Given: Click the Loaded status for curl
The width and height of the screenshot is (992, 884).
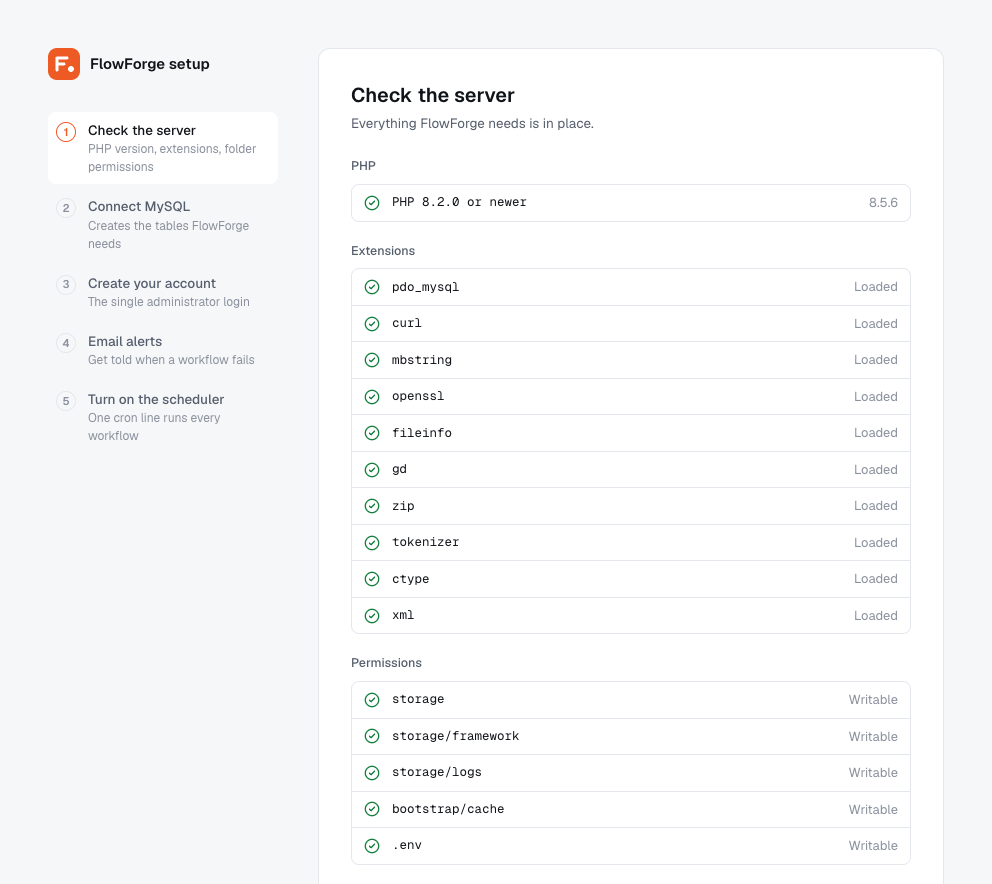Looking at the screenshot, I should pyautogui.click(x=876, y=324).
